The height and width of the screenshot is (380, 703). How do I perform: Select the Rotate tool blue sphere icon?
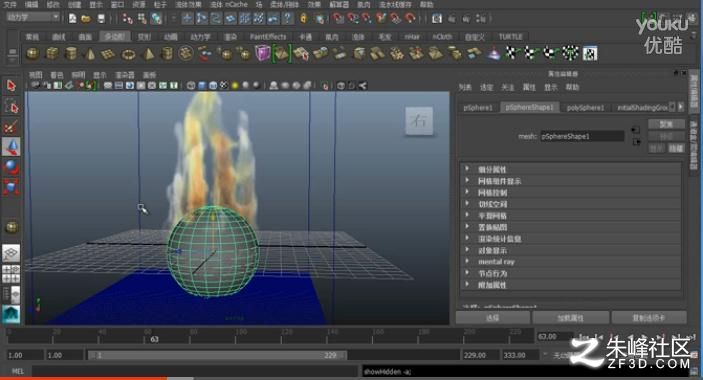pos(11,166)
